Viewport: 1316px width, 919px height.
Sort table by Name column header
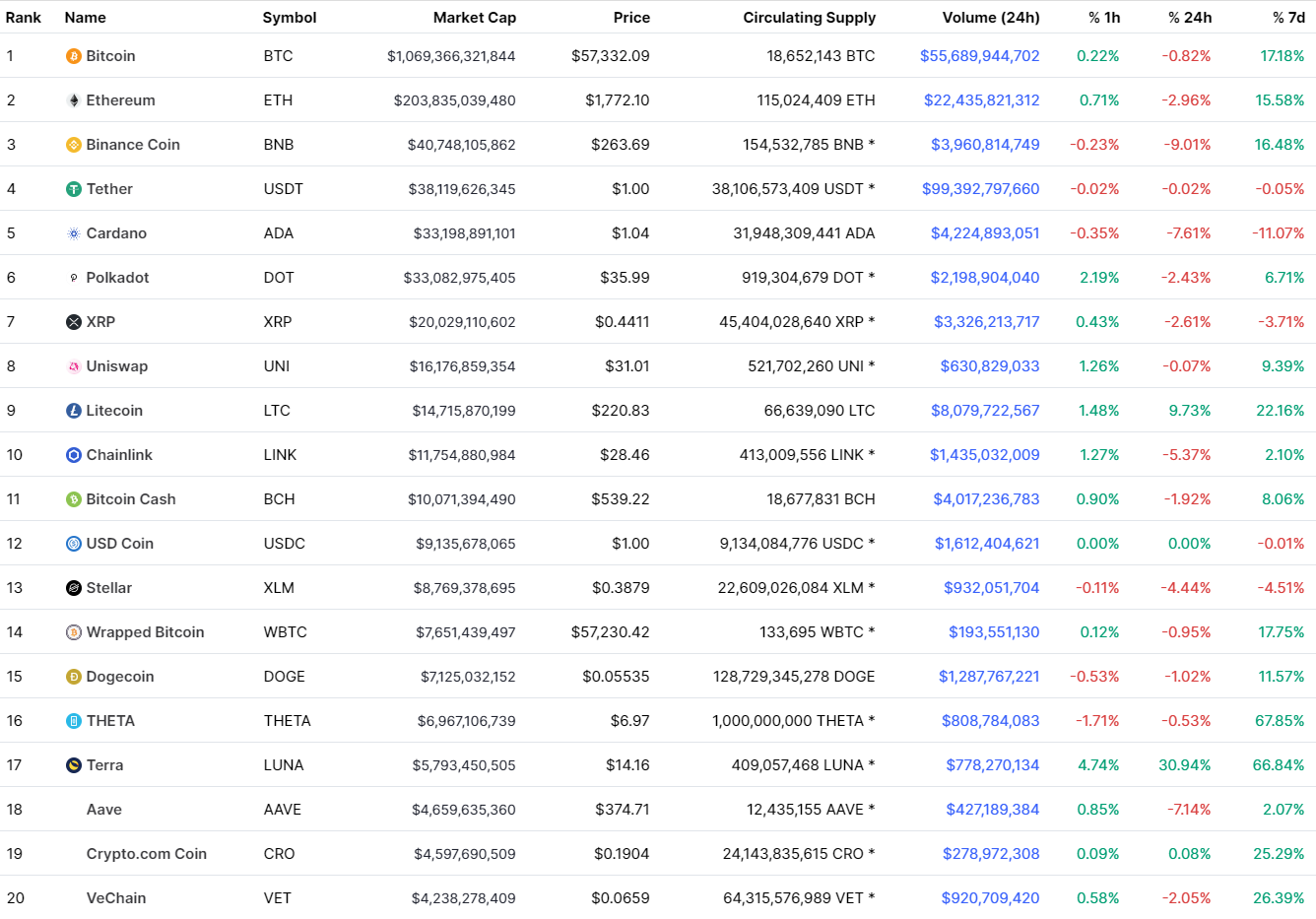[85, 17]
